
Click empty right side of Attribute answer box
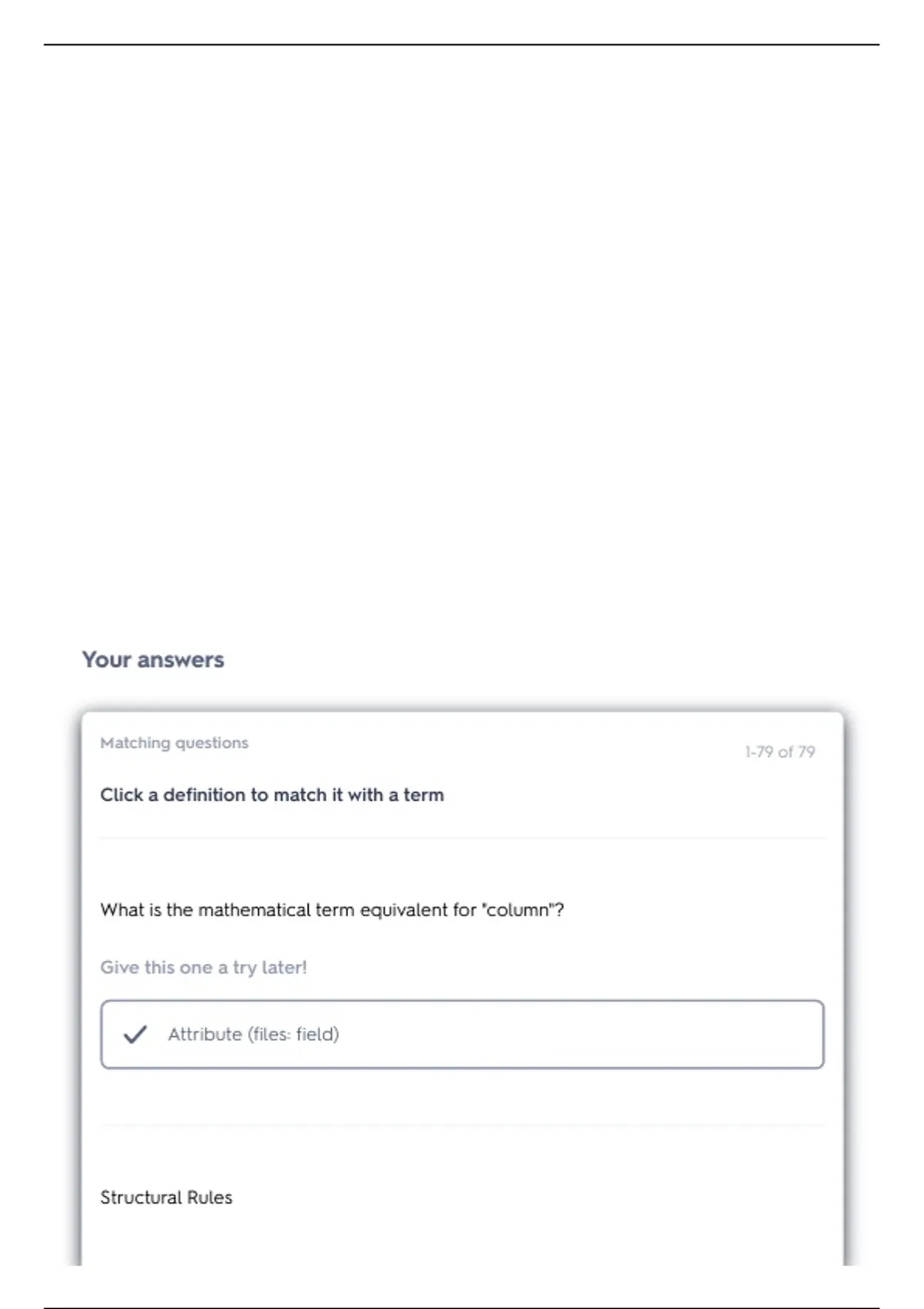point(654,1034)
